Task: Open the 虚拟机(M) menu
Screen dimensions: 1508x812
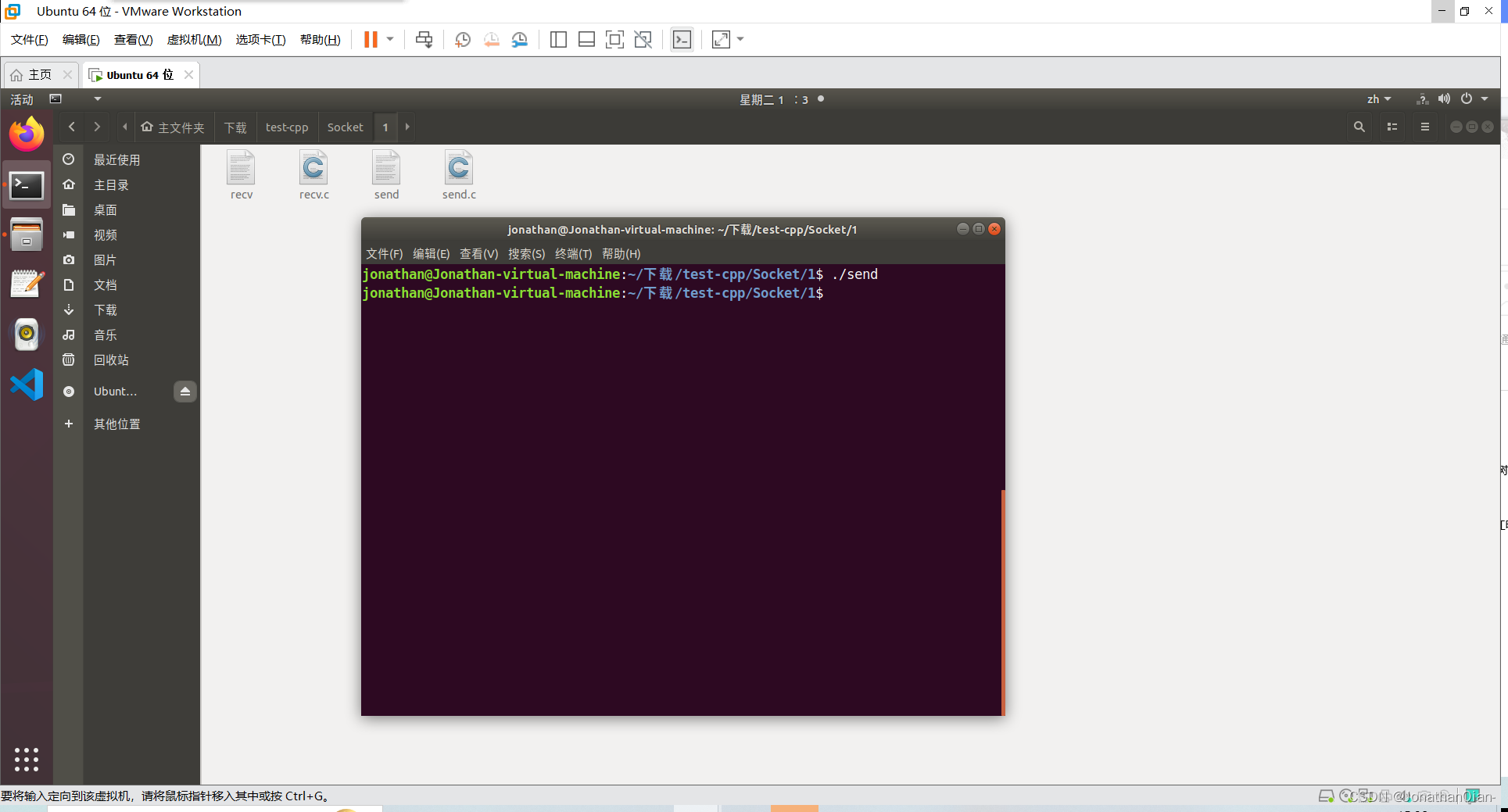Action: [x=194, y=40]
